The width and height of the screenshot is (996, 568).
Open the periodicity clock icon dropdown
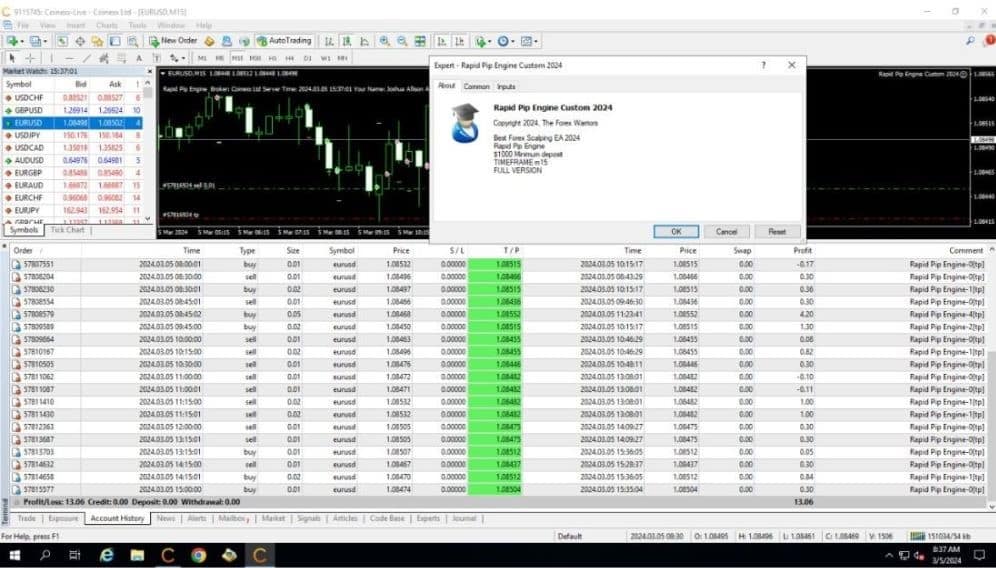click(506, 41)
